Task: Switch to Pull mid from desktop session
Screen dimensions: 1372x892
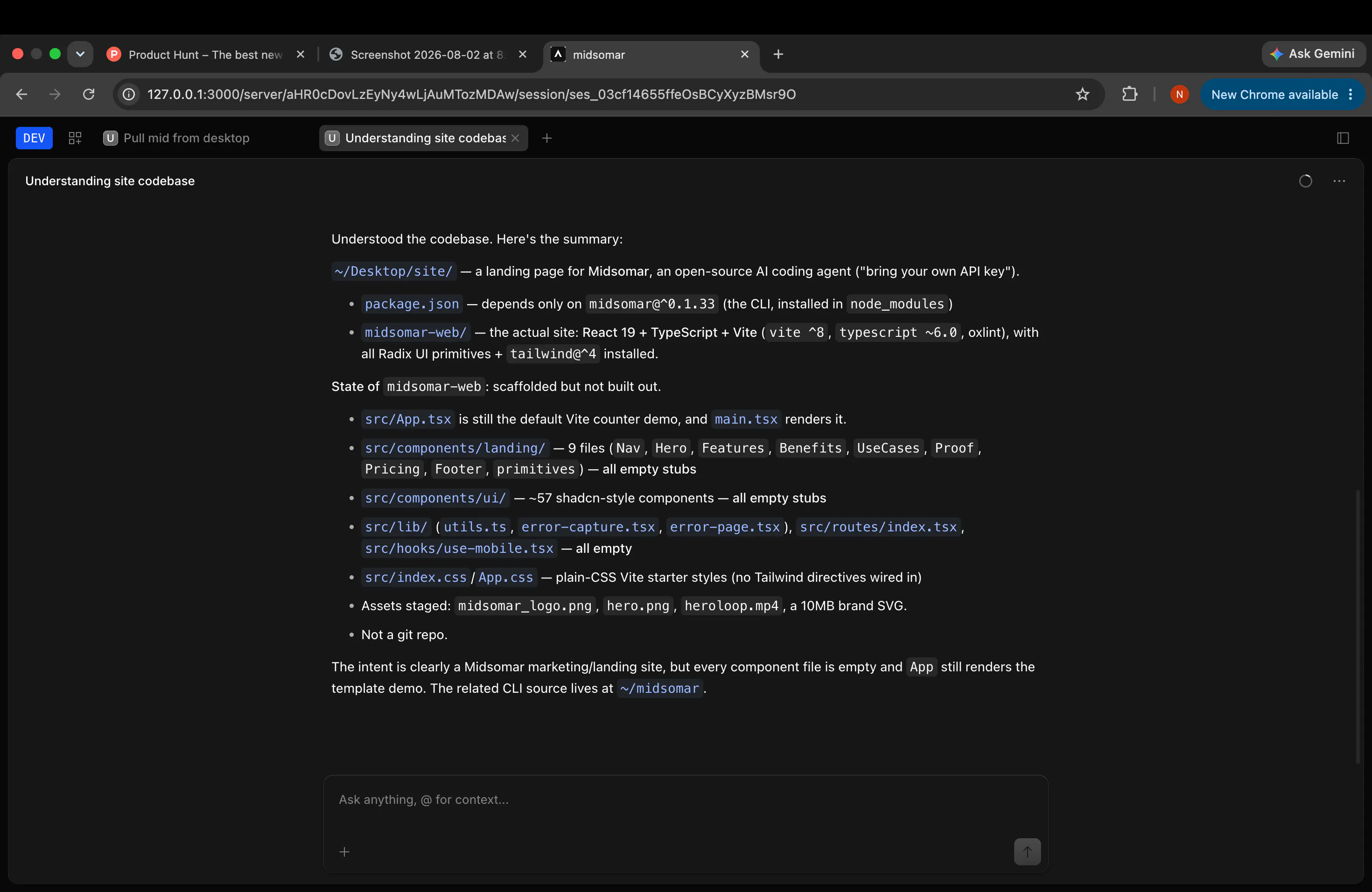Action: coord(176,138)
